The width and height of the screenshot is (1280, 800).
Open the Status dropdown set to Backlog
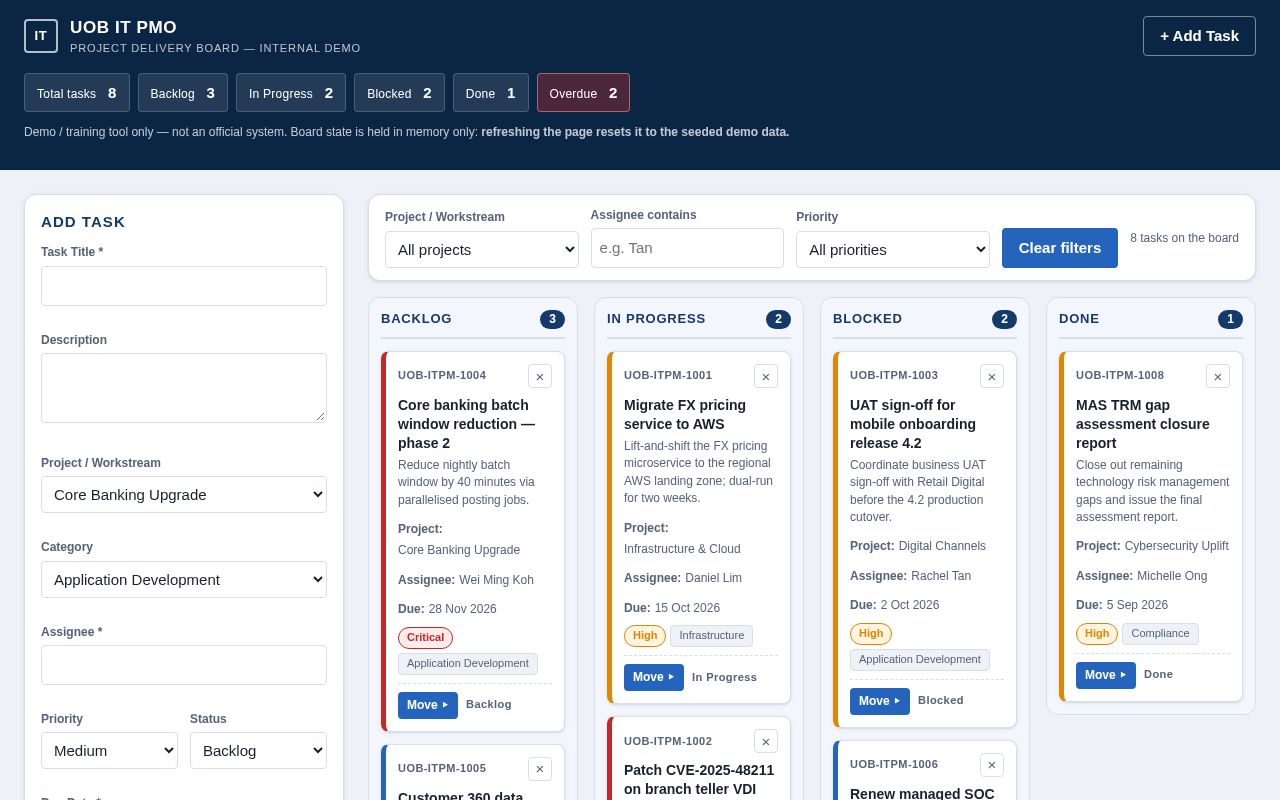[x=258, y=751]
